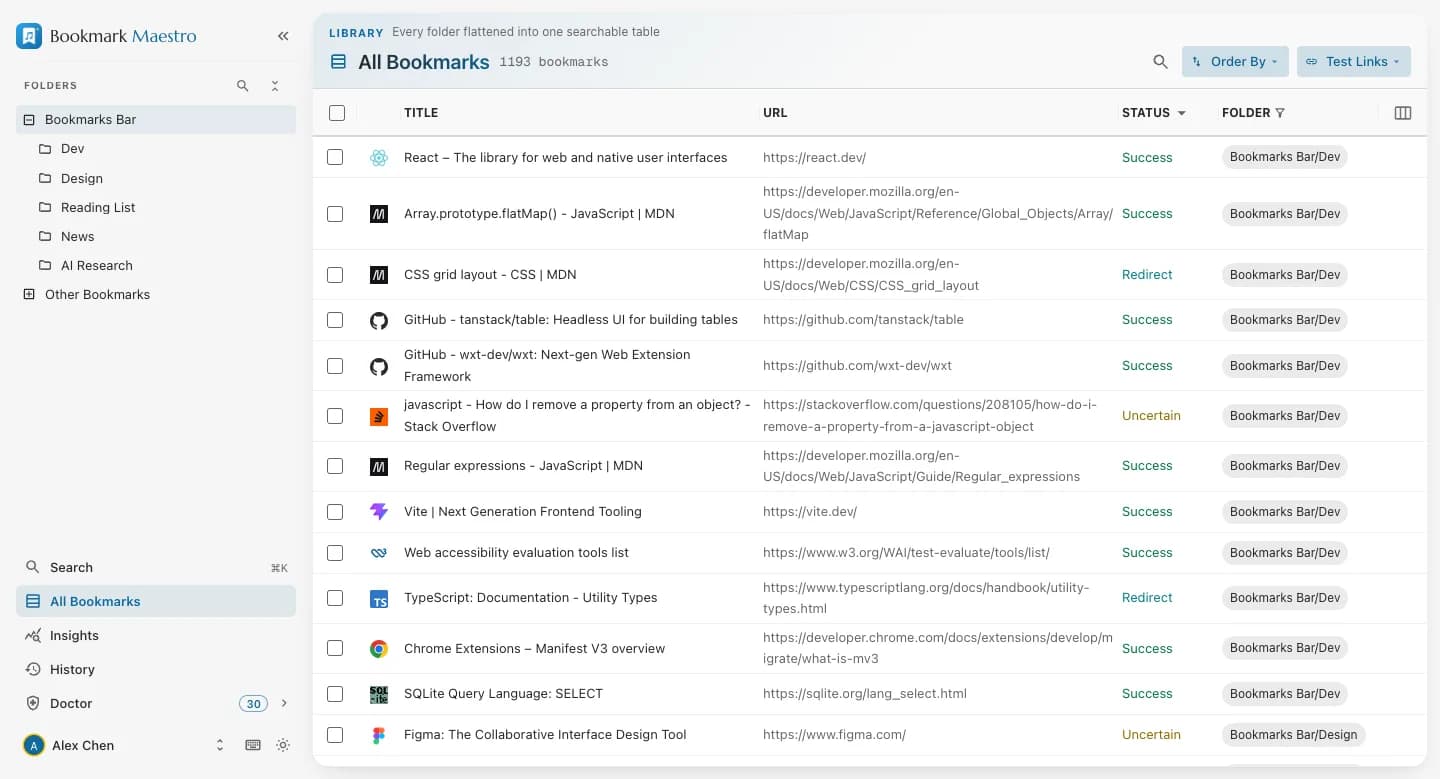Viewport: 1440px width, 779px height.
Task: Check the CSS grid layout row checkbox
Action: 335,275
